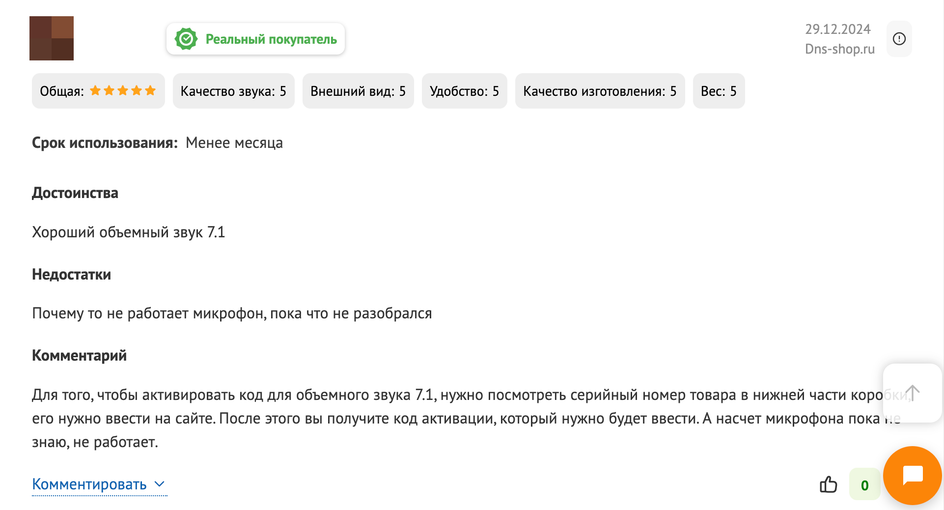The image size is (944, 510).
Task: Click the Реальный покупатель badge
Action: [x=255, y=39]
